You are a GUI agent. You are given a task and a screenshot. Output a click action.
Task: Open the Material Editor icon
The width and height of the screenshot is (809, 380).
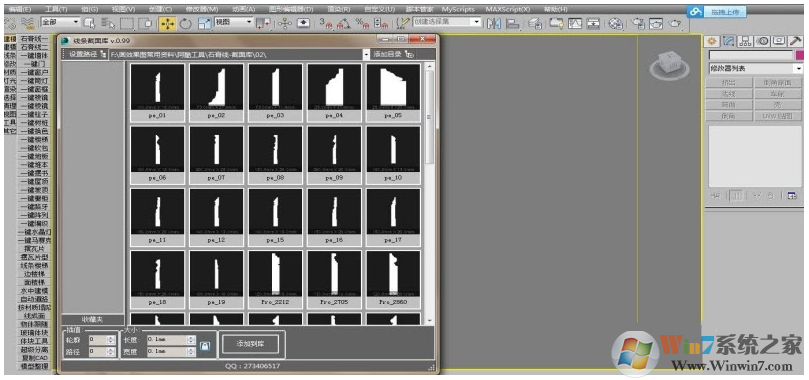[x=616, y=23]
